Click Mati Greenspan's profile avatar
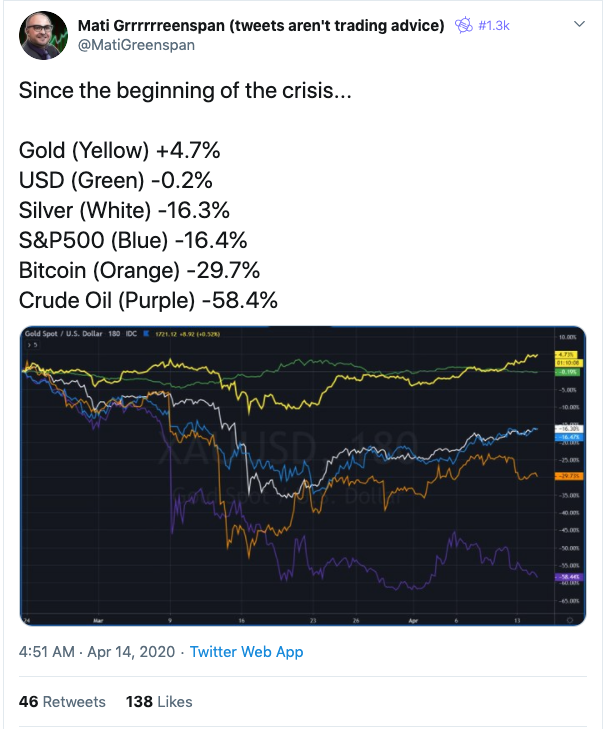The image size is (605, 729). [x=43, y=35]
